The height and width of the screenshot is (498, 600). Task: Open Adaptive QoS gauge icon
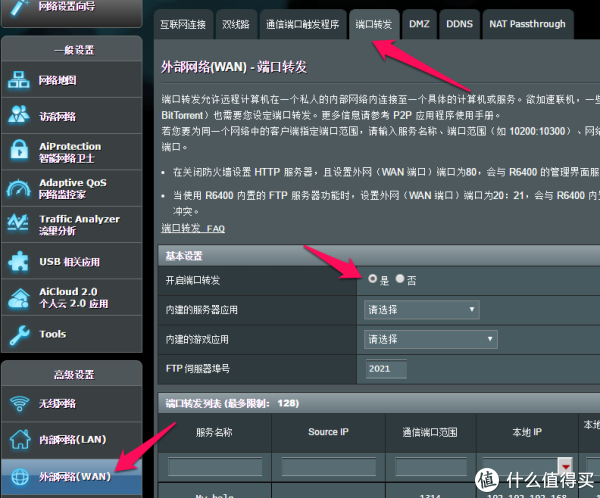click(19, 188)
